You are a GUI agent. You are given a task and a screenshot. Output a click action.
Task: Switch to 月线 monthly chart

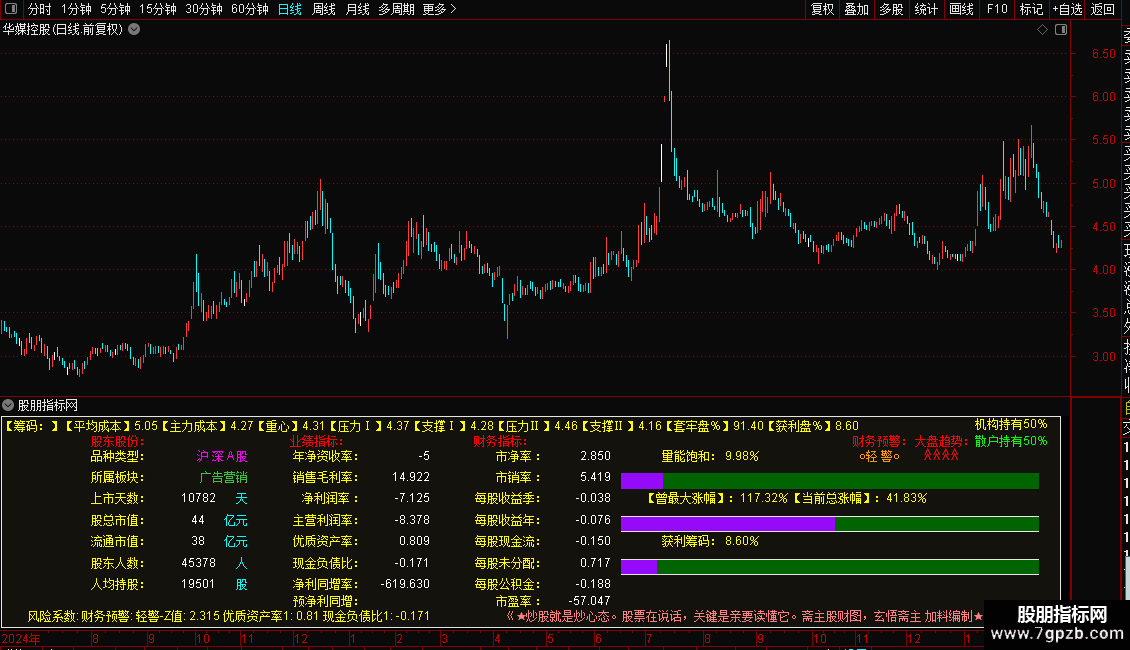(357, 9)
